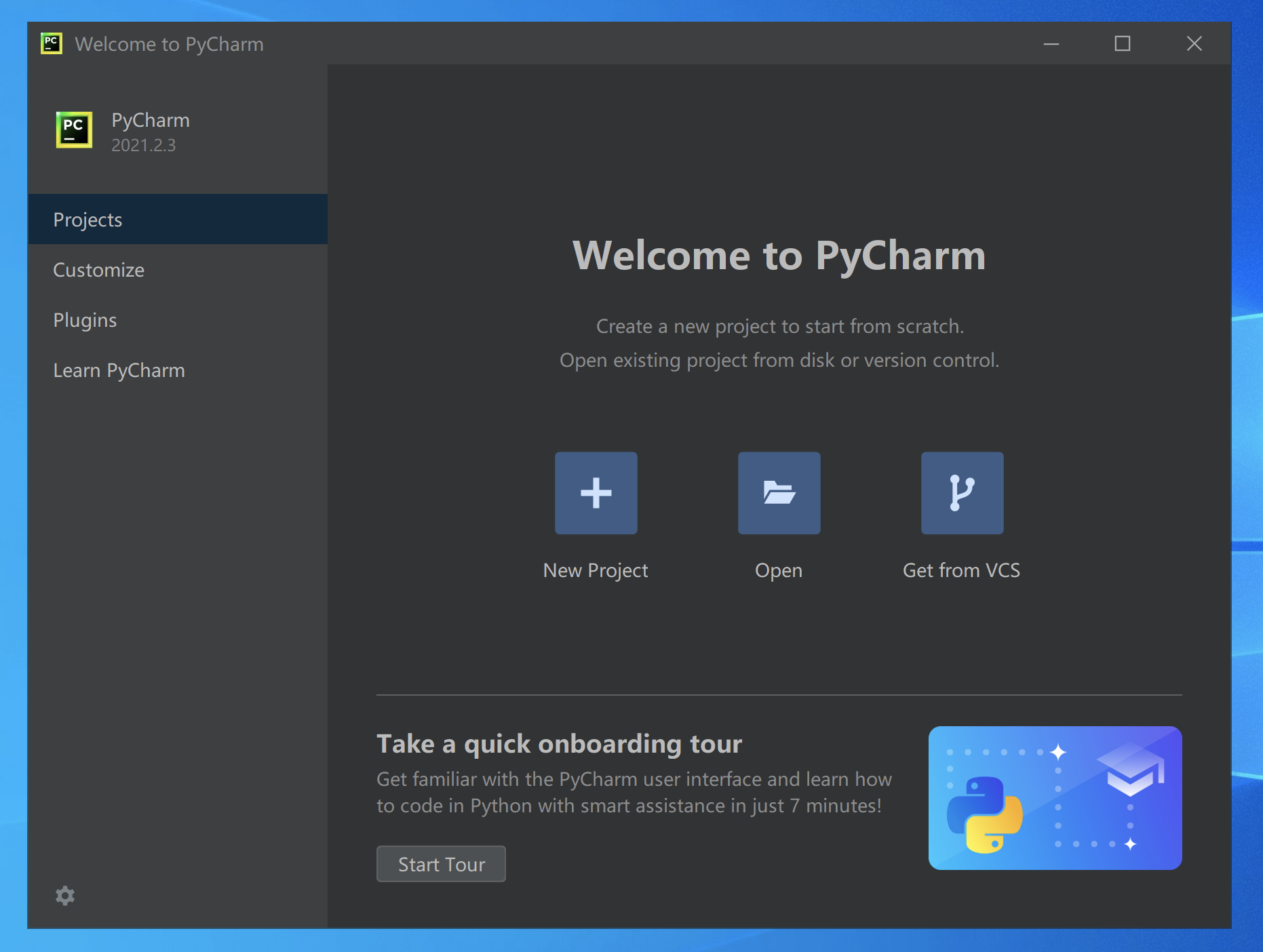1263x952 pixels.
Task: Minimize the Welcome to PyCharm window
Action: (1051, 44)
